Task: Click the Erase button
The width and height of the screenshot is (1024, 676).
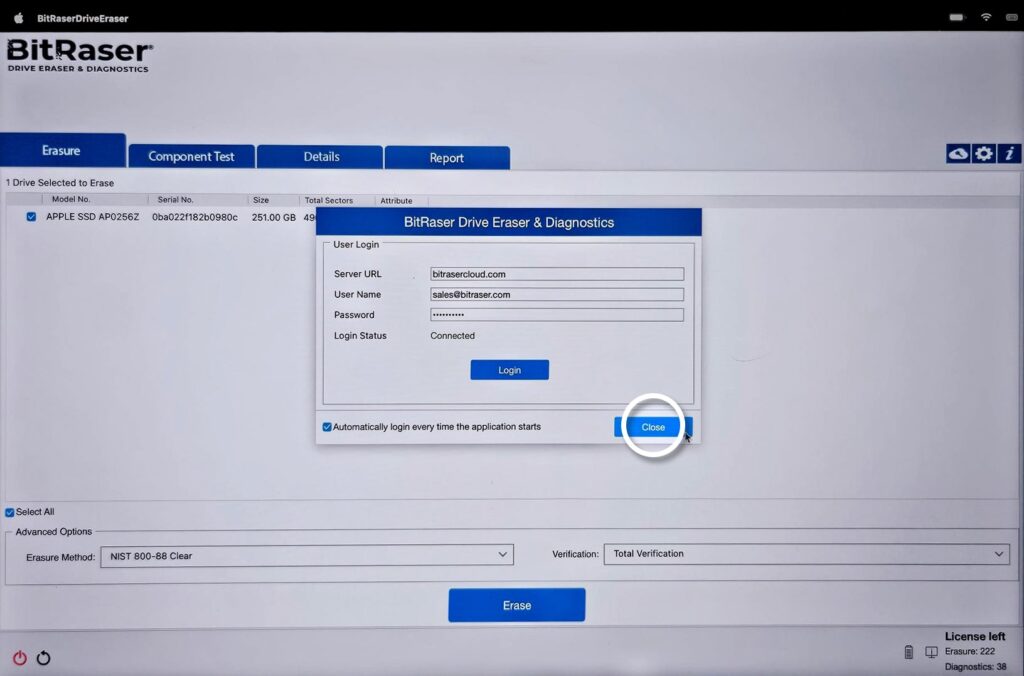Action: pyautogui.click(x=517, y=605)
